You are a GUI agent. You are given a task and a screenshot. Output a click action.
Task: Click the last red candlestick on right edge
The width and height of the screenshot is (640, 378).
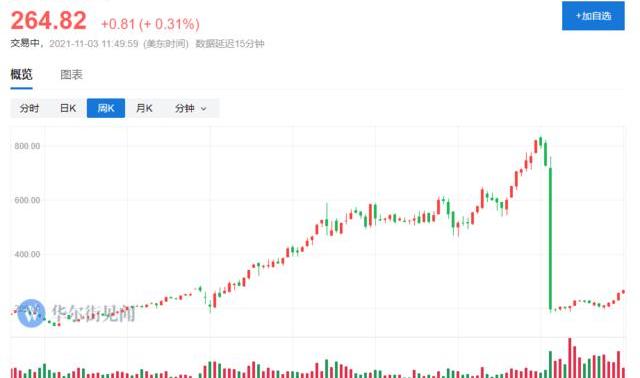tap(623, 292)
